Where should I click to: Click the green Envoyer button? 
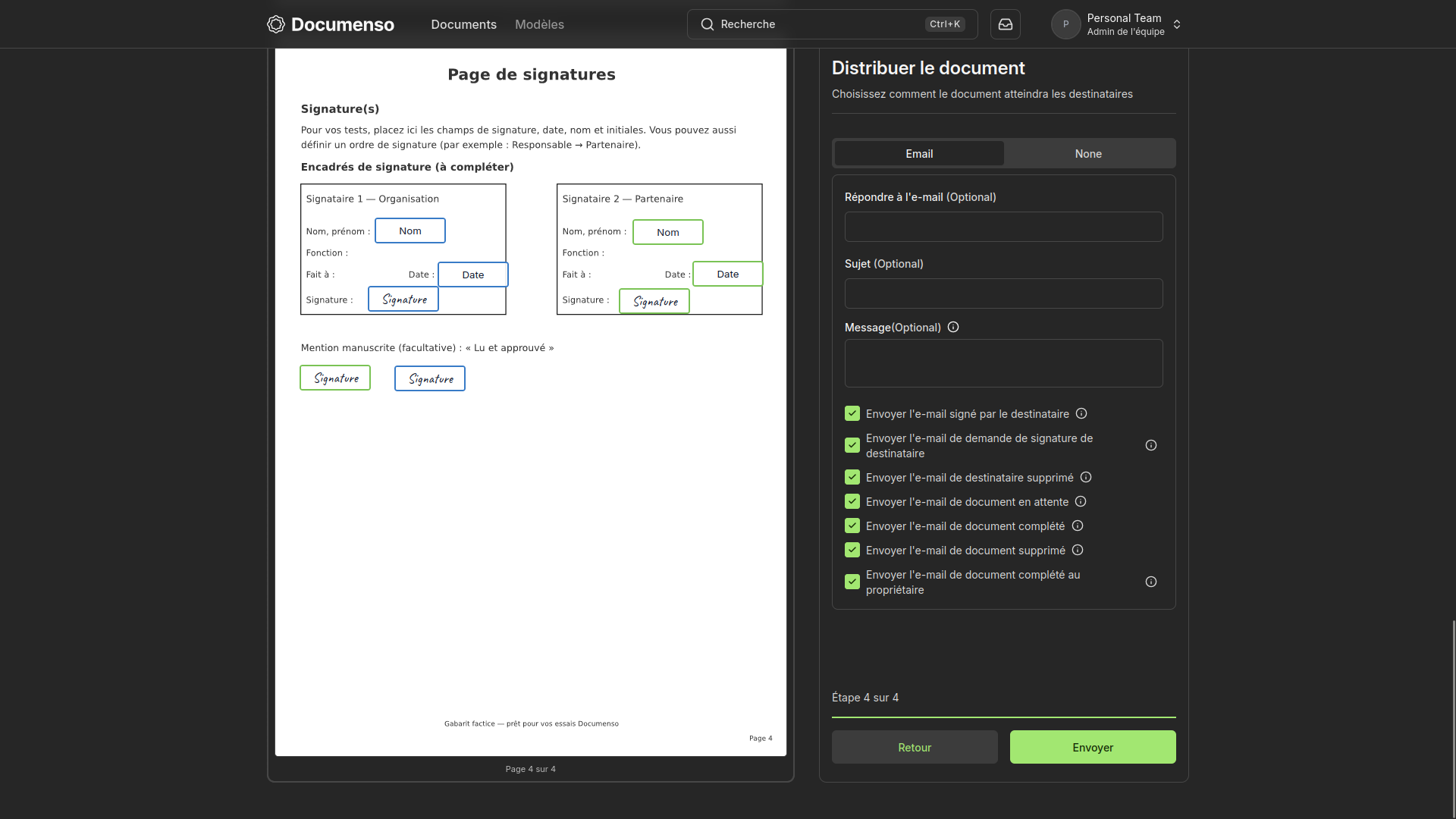pyautogui.click(x=1092, y=747)
